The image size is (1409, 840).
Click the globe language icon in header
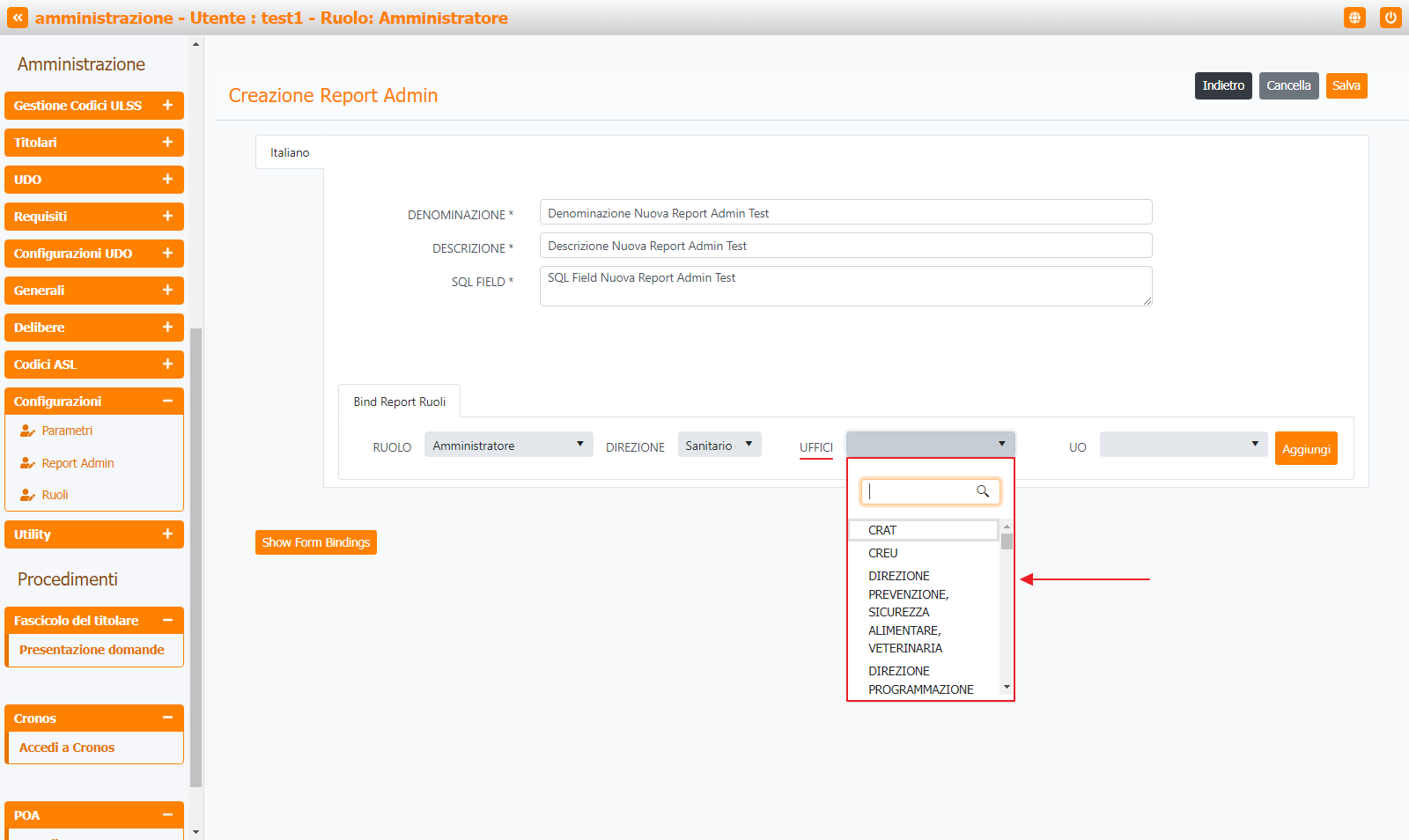[x=1354, y=18]
